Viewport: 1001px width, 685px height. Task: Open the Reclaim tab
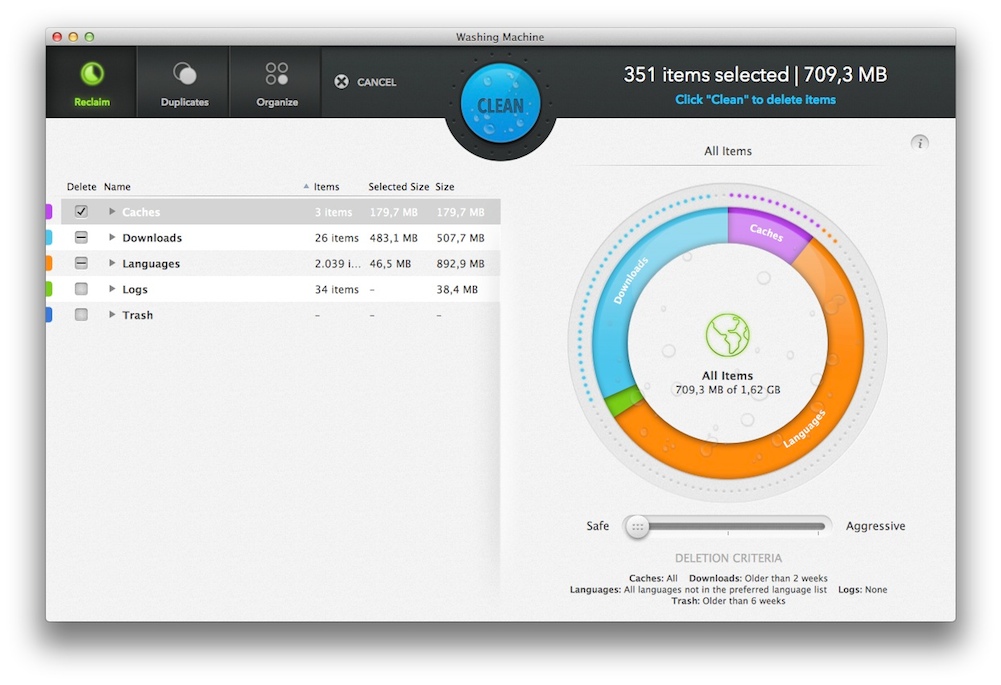(91, 82)
